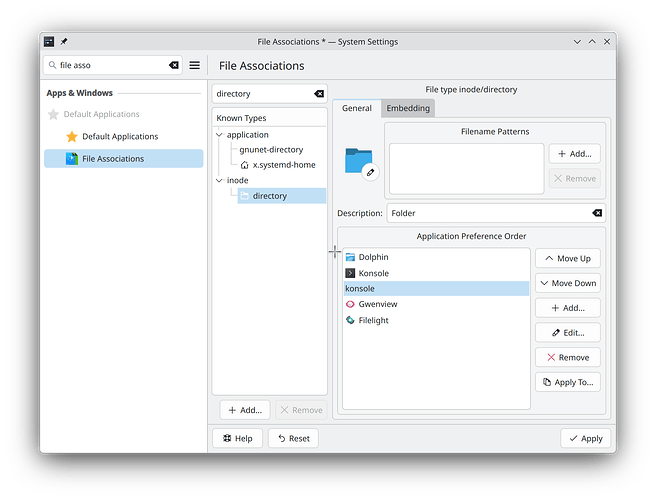Open the hamburger menu in sidebar header
Screen dimensions: 655x500
pos(195,65)
